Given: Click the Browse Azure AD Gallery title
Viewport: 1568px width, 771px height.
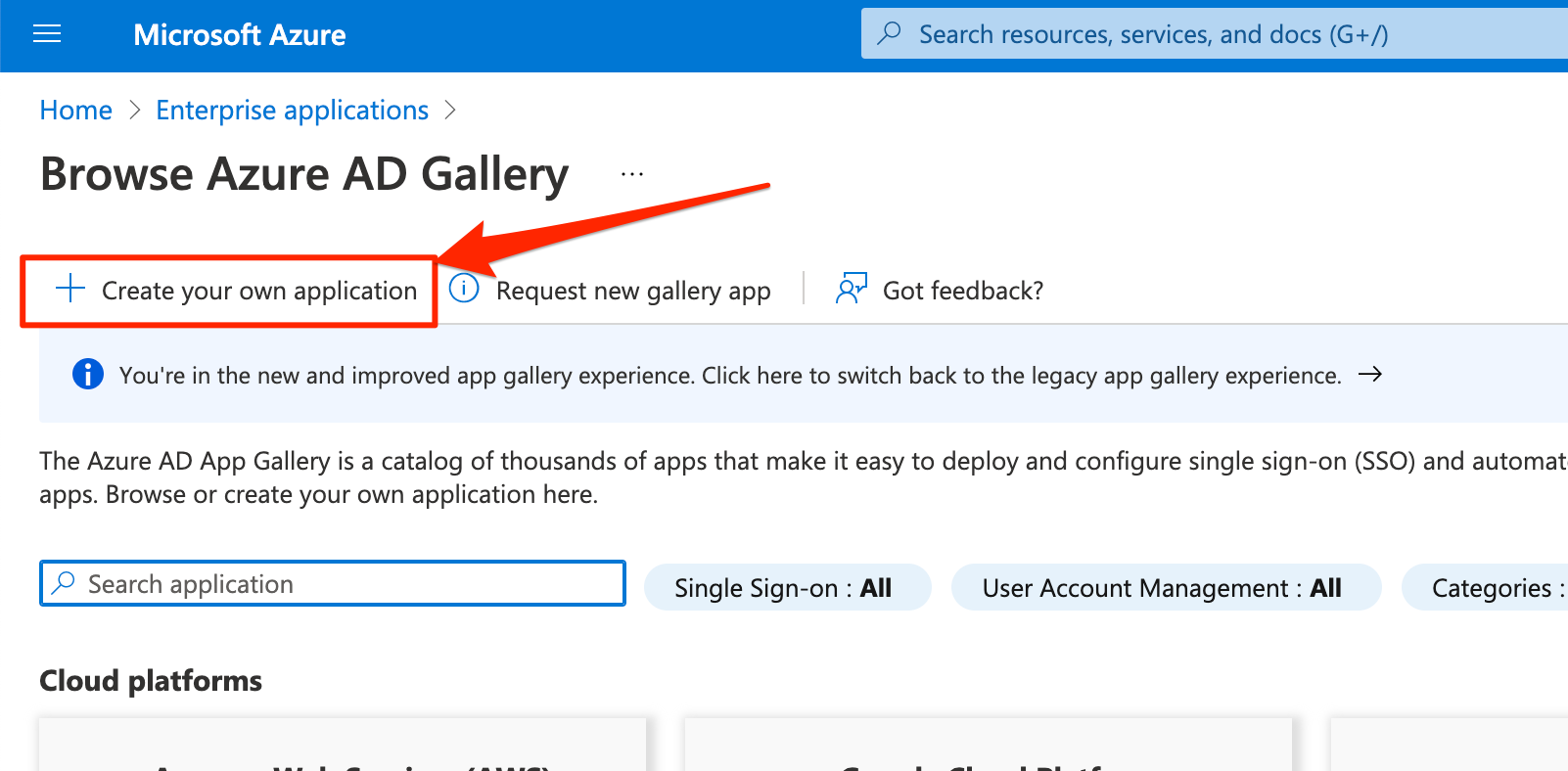Looking at the screenshot, I should pos(304,175).
